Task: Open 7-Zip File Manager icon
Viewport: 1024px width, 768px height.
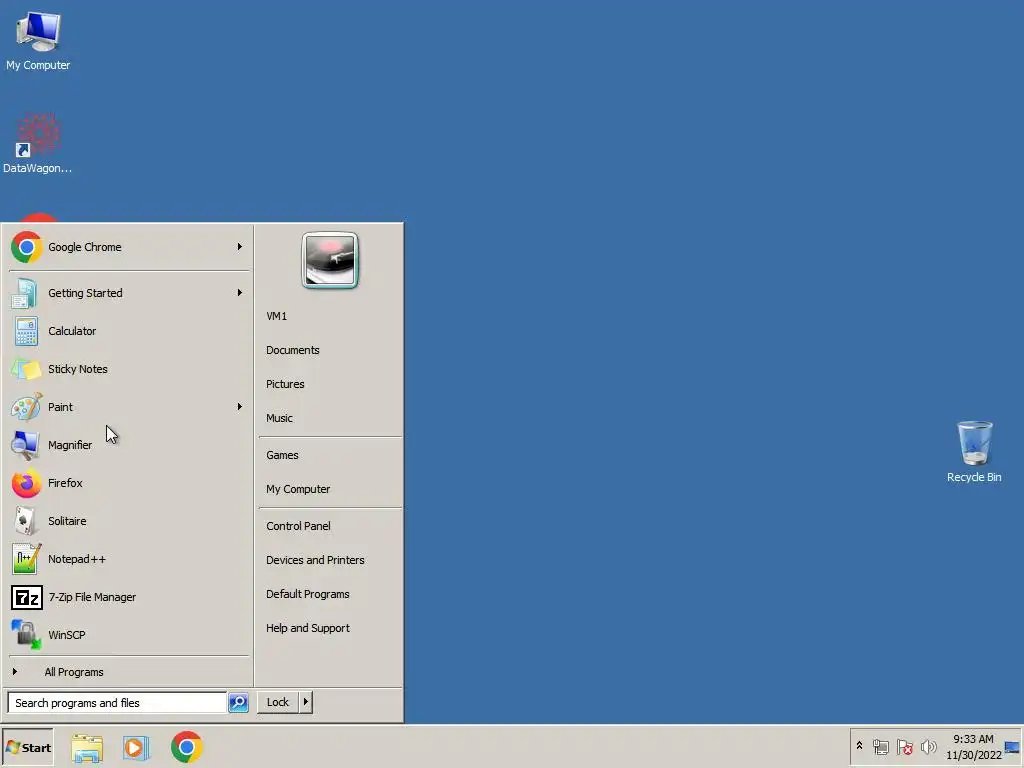Action: click(x=27, y=597)
